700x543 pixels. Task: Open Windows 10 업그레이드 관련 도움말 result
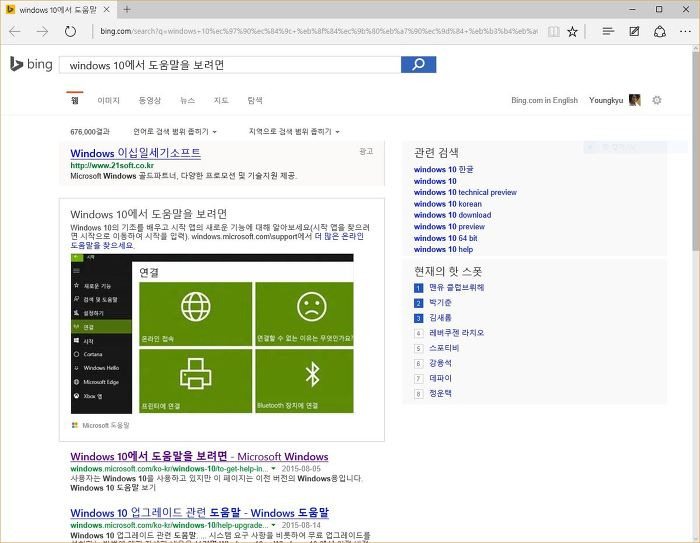pyautogui.click(x=200, y=513)
